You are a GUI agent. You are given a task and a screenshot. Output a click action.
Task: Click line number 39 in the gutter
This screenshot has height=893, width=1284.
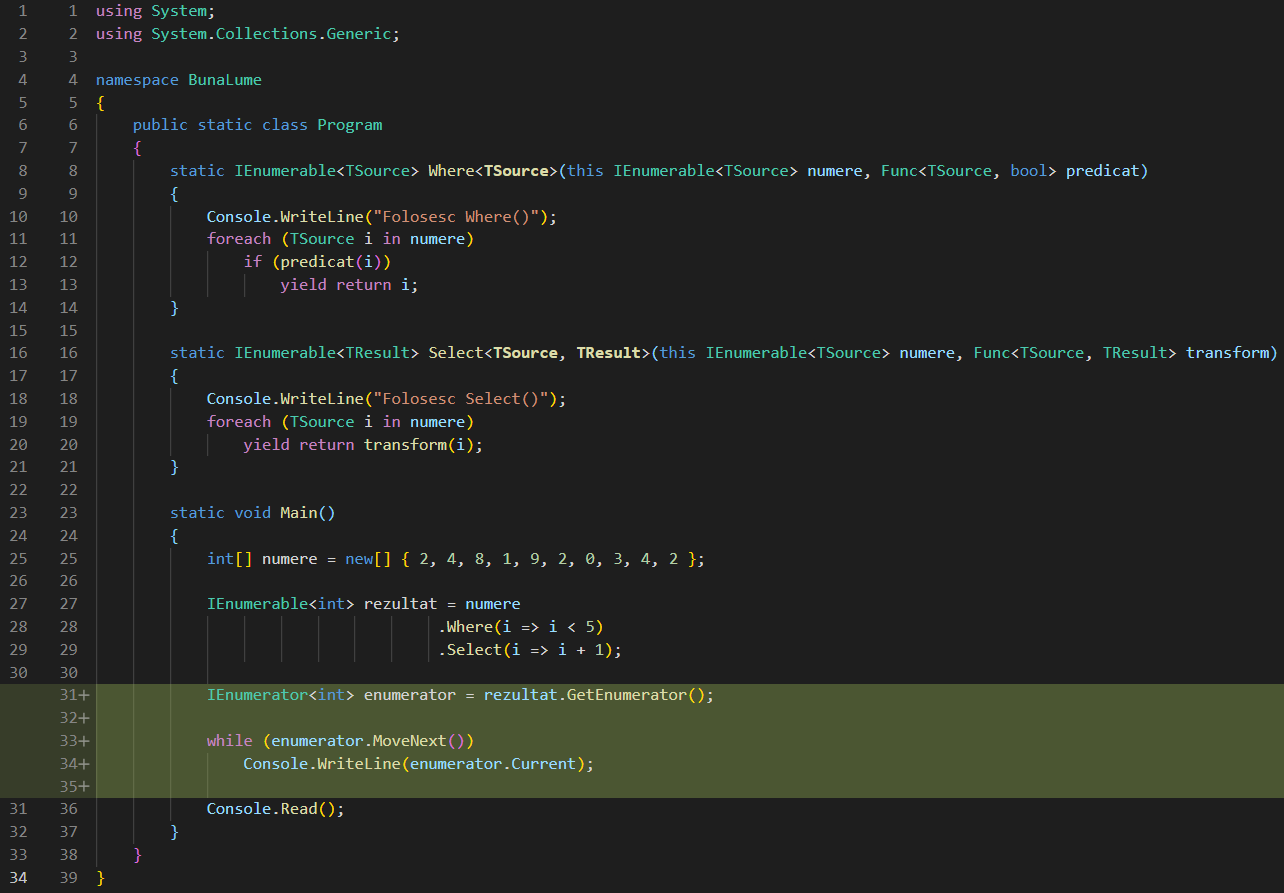pyautogui.click(x=68, y=878)
